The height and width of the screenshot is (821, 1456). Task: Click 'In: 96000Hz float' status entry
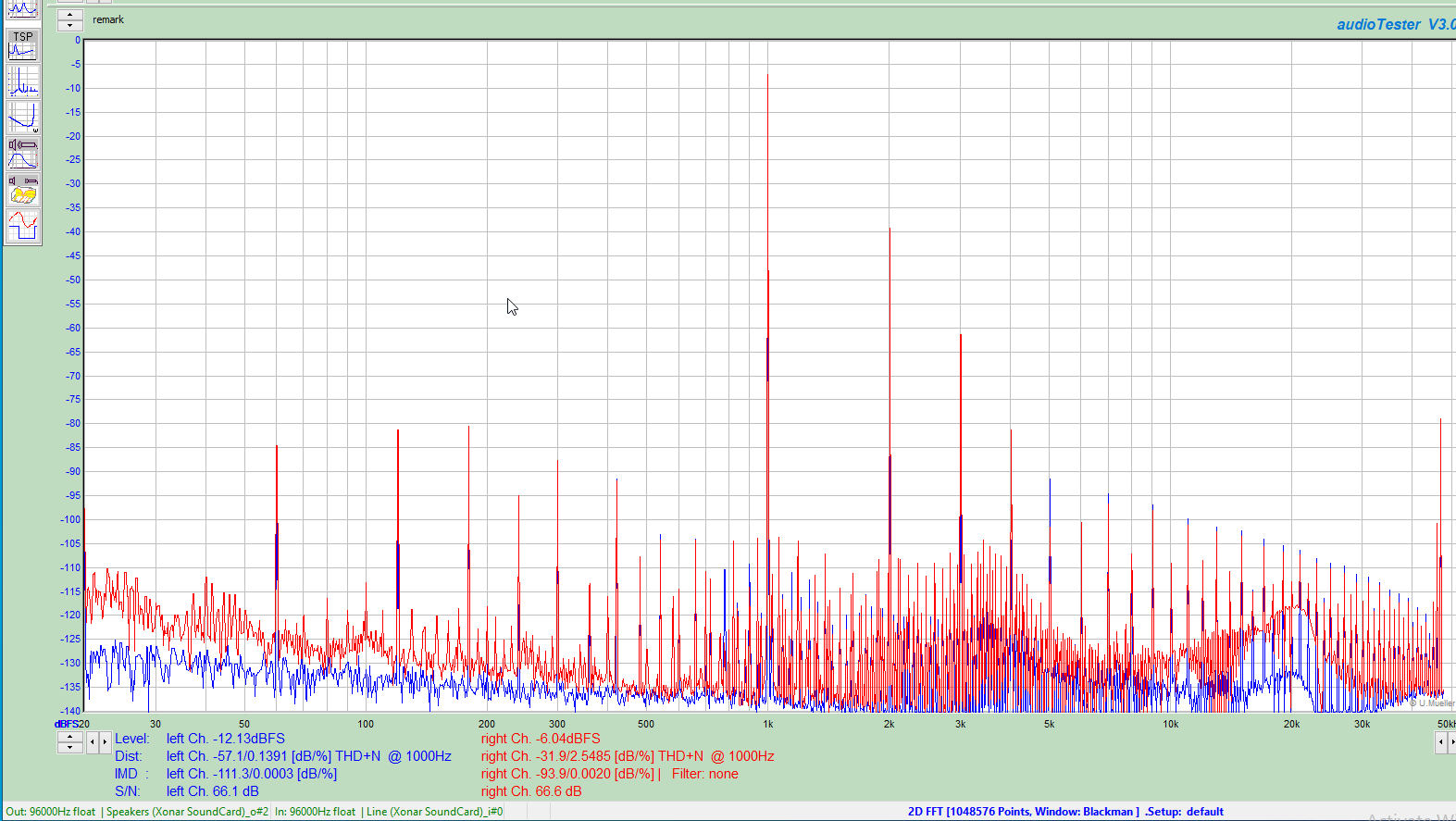click(315, 812)
